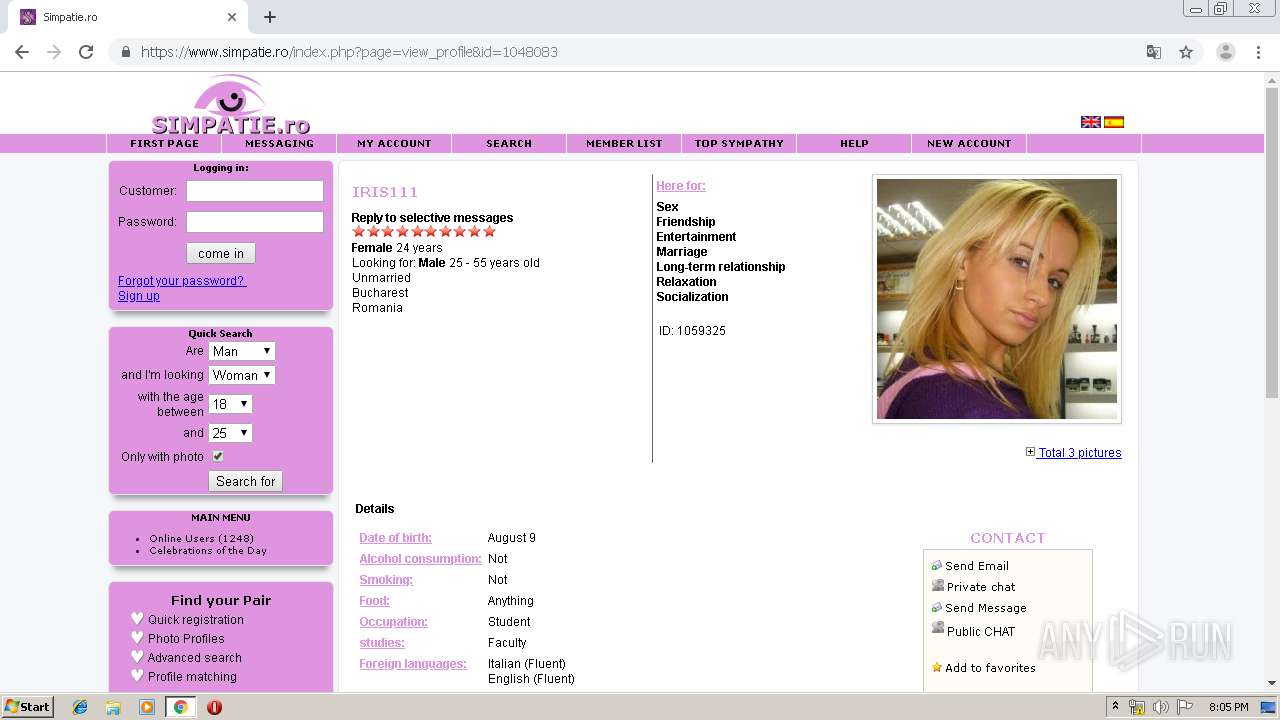Open the FIRST PAGE menu item
The image size is (1280, 720).
[x=164, y=143]
